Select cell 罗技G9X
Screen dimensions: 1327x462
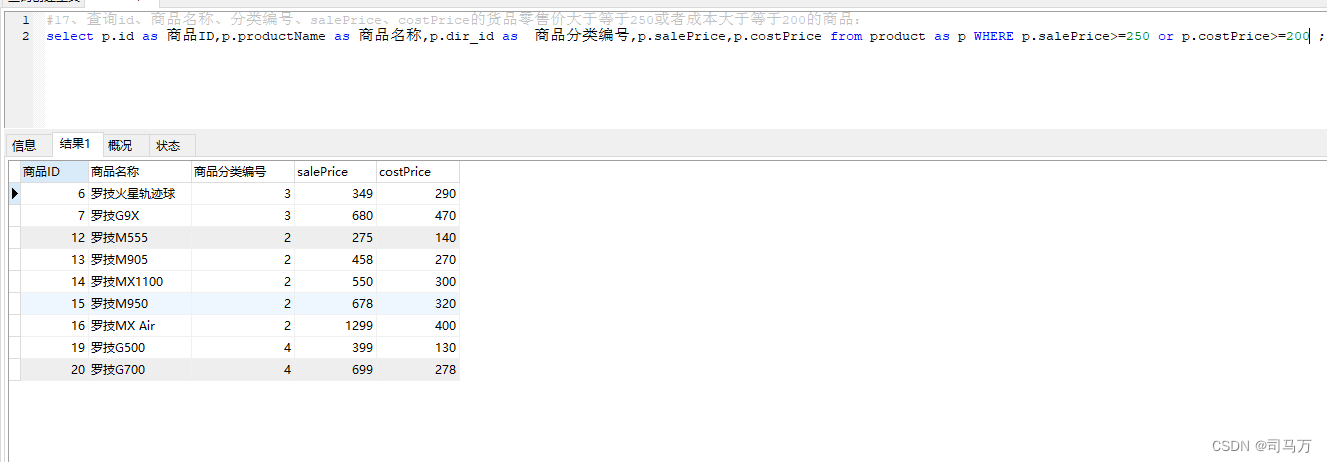pyautogui.click(x=140, y=216)
